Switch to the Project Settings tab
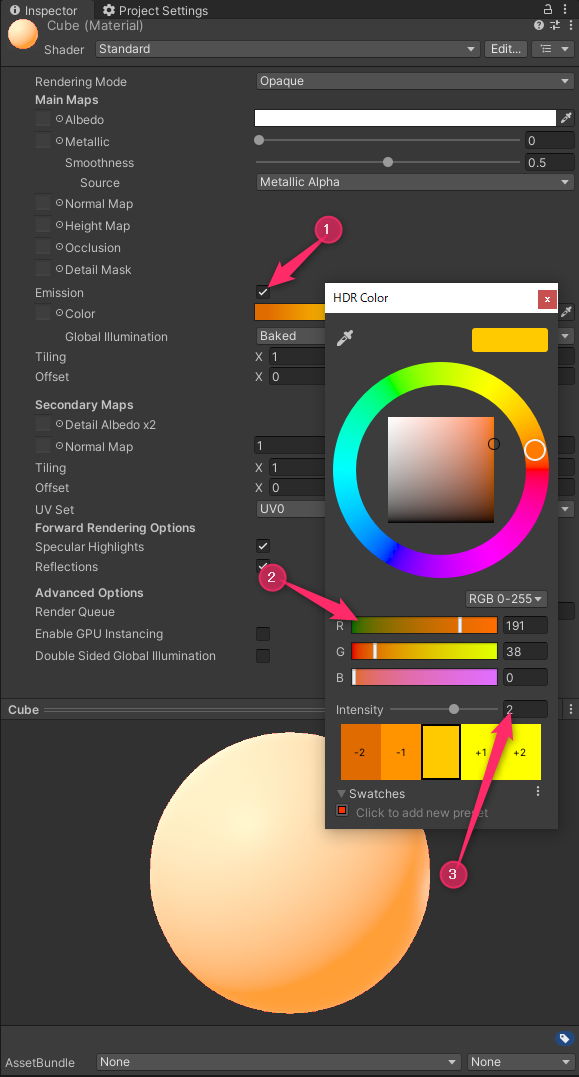Image resolution: width=579 pixels, height=1077 pixels. pos(155,11)
